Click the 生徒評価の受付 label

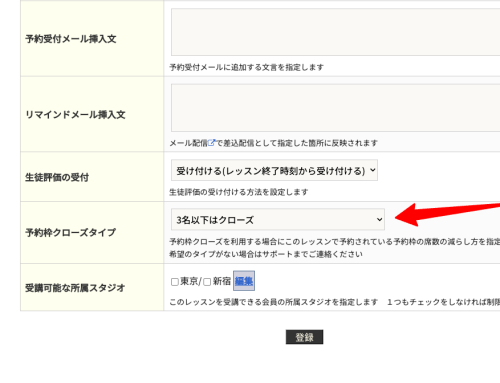point(57,177)
